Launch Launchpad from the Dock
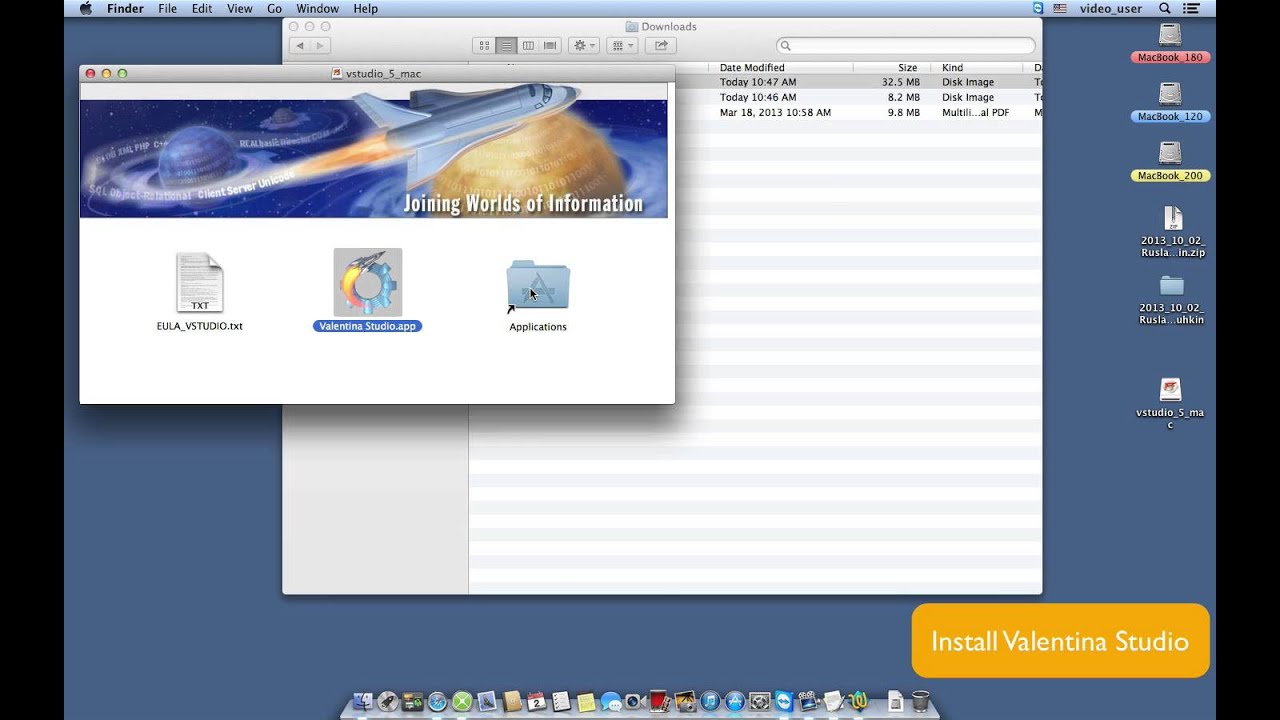This screenshot has width=1280, height=720. tap(388, 702)
